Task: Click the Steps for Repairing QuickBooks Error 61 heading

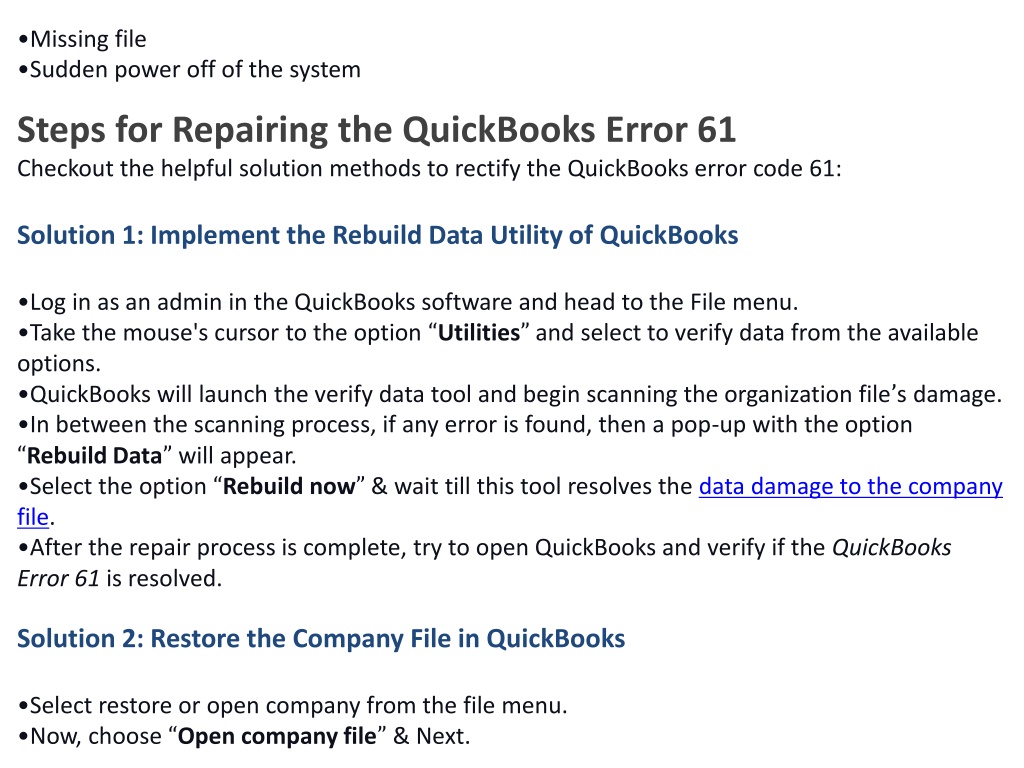Action: pos(377,129)
